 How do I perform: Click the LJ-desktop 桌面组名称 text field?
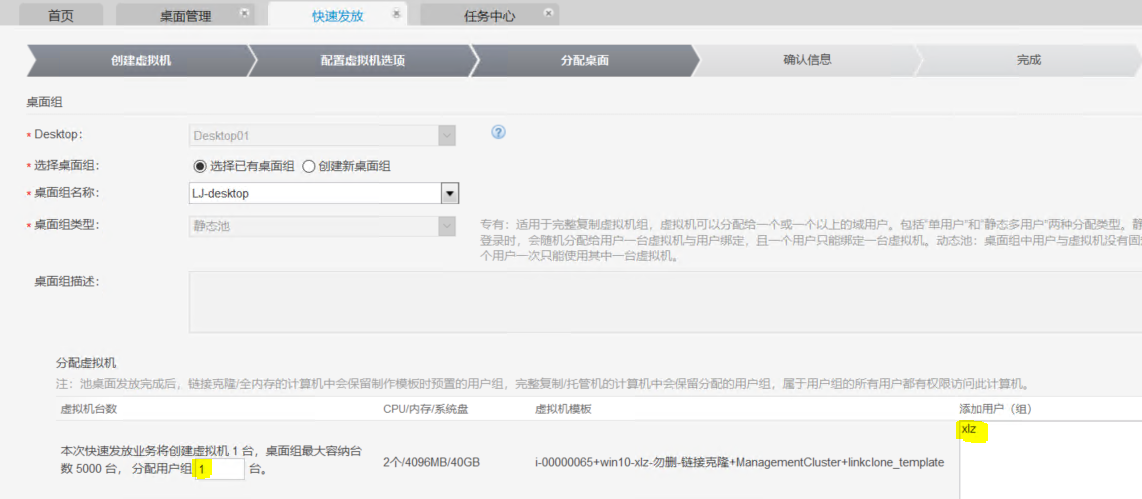click(315, 193)
